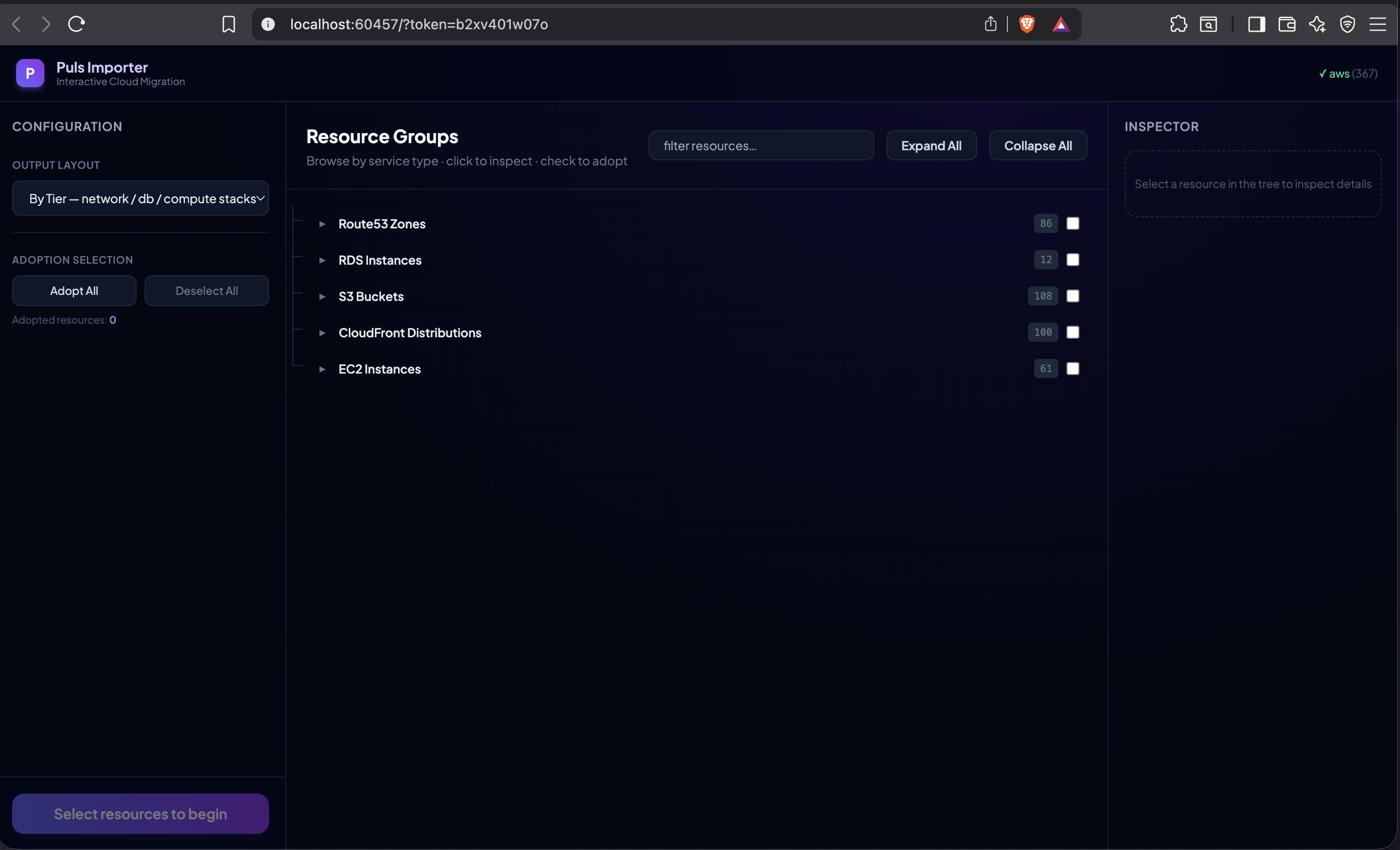Screen dimensions: 1400x850
Task: Click the Collapse All button
Action: click(1038, 146)
